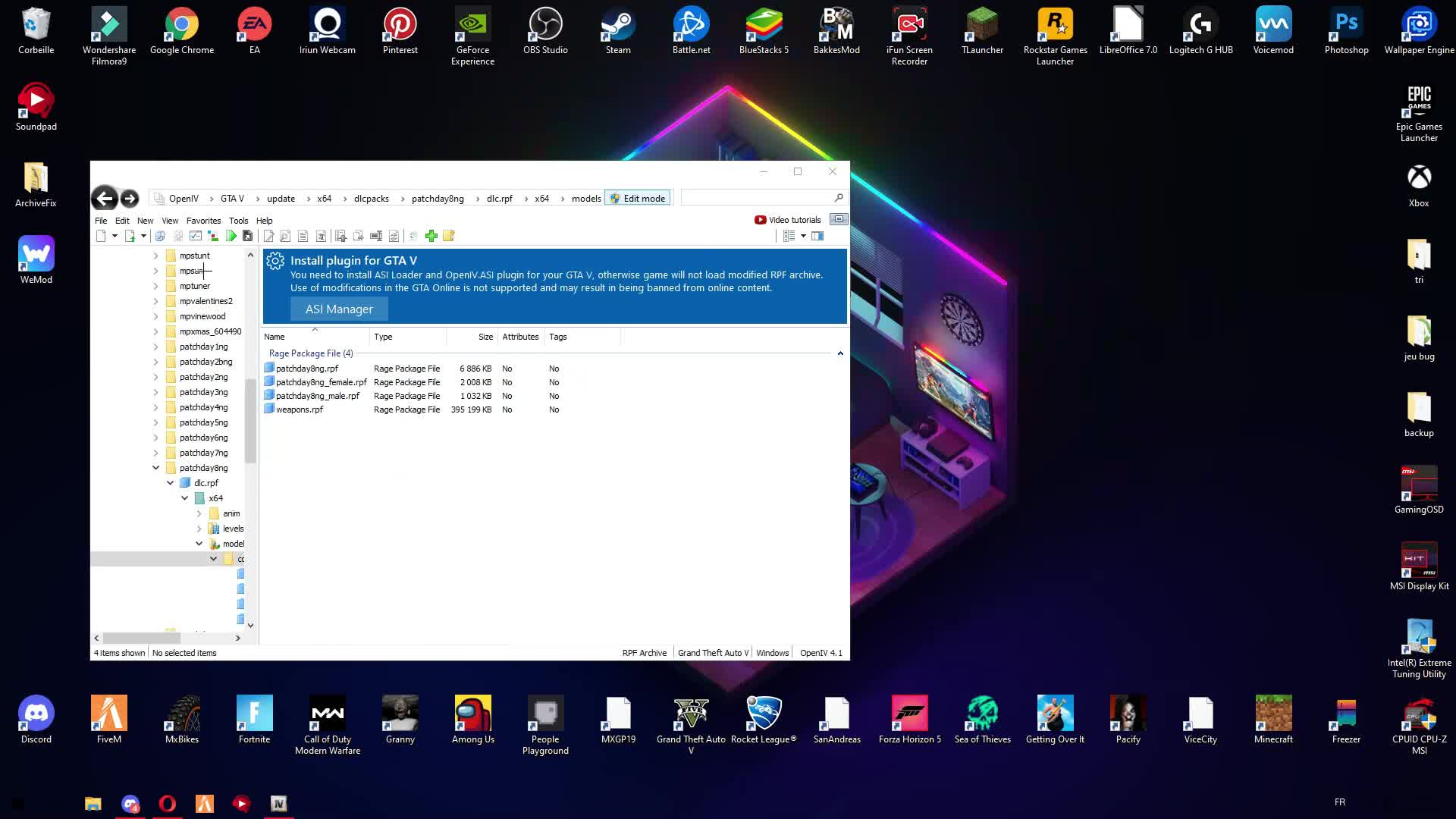Click the search magnifier icon
This screenshot has width=1456, height=819.
tap(839, 198)
